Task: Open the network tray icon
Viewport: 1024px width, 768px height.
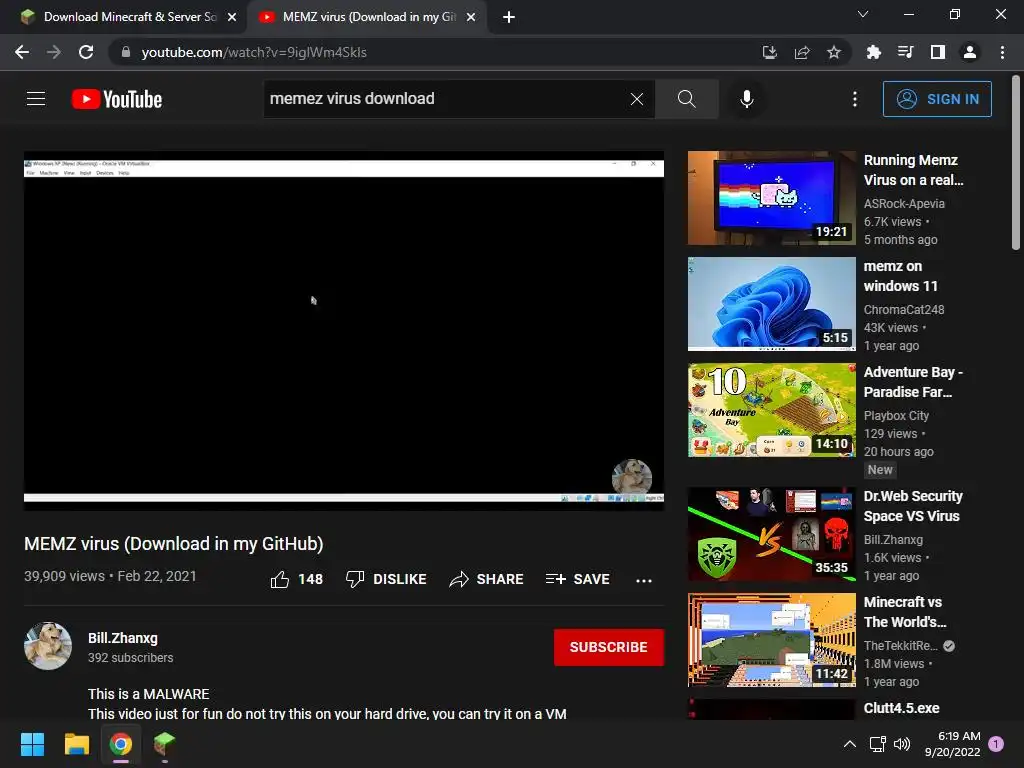Action: [x=877, y=744]
